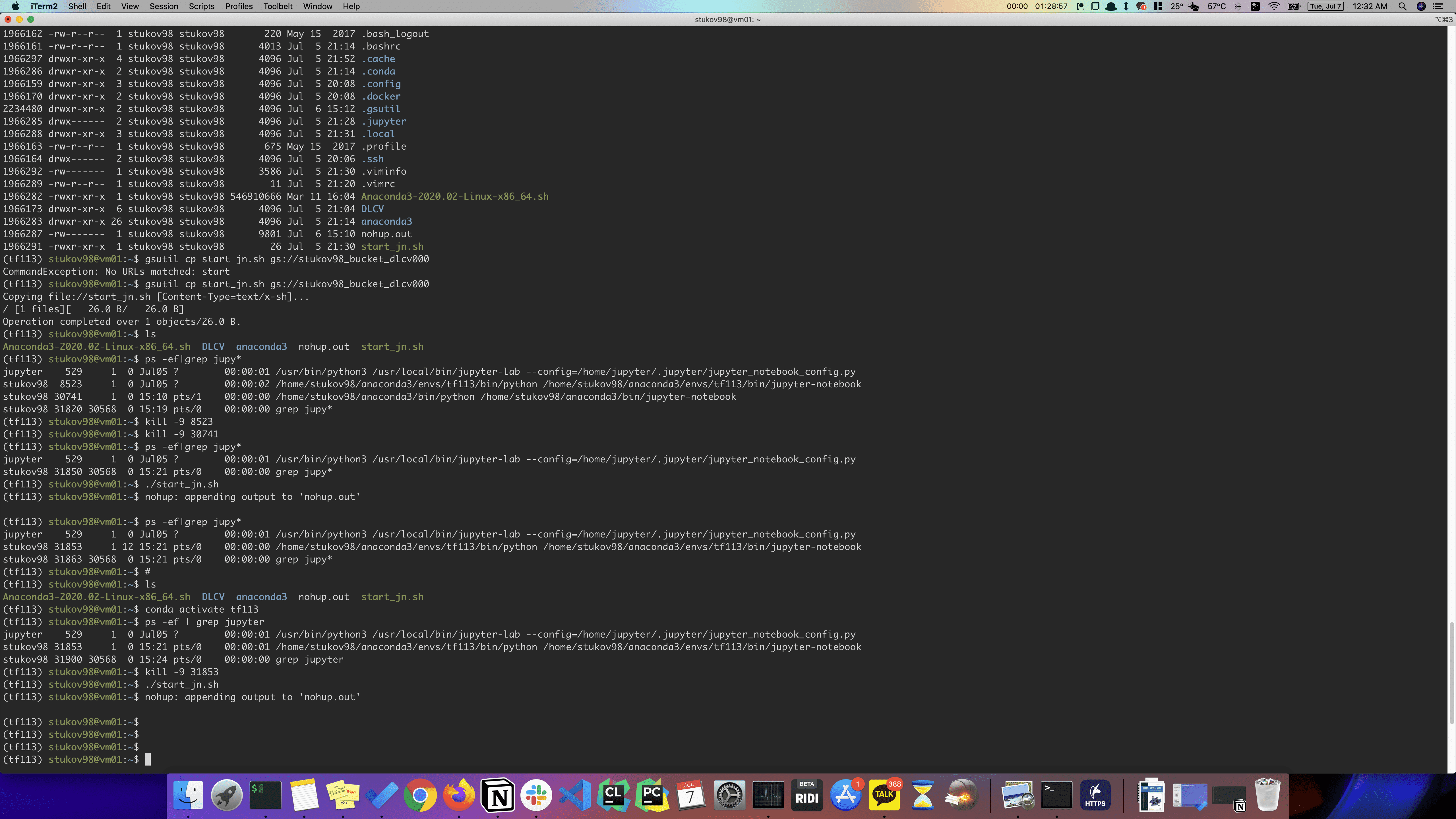Open Google Chrome from the dock
The width and height of the screenshot is (1456, 819).
click(x=420, y=795)
